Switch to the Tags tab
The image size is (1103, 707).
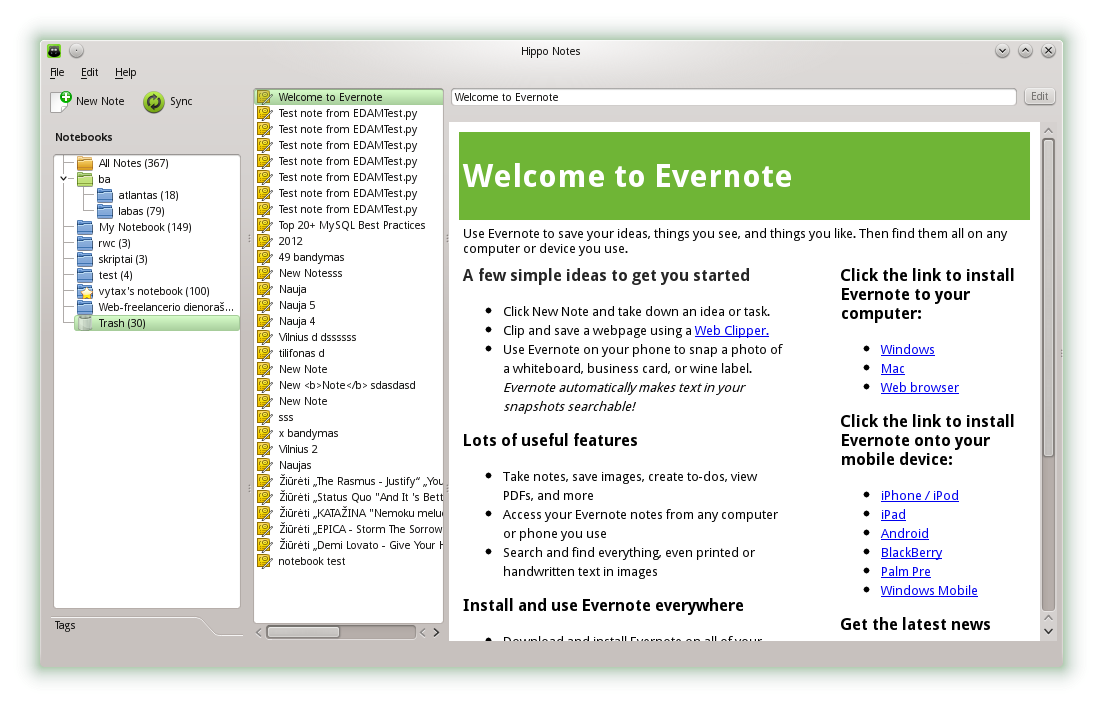(65, 625)
